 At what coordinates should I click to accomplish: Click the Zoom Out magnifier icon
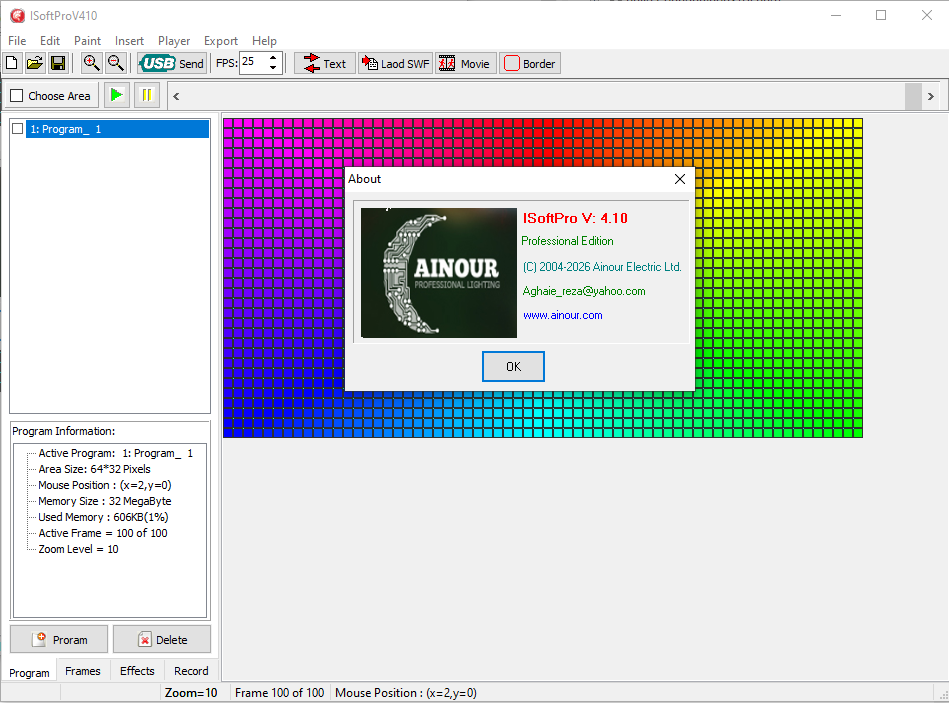tap(115, 63)
